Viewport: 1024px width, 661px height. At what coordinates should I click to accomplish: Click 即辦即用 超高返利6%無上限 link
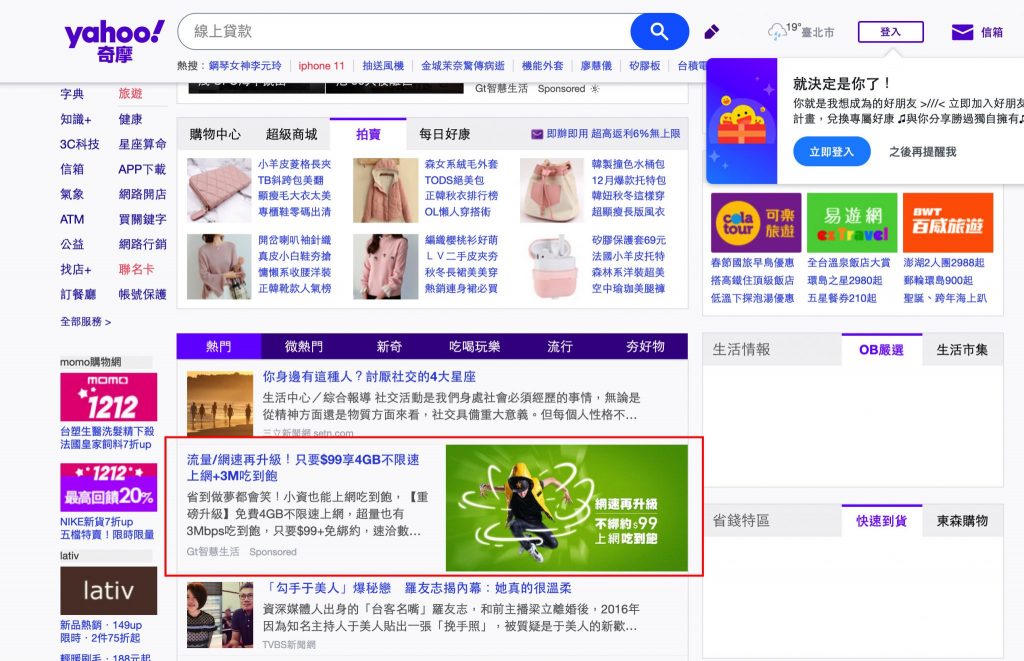613,134
